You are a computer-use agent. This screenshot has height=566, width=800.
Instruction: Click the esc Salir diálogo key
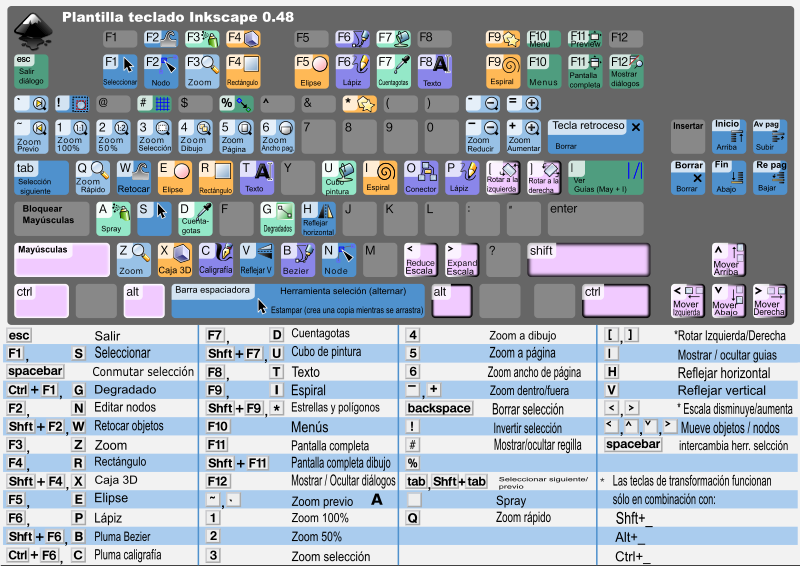pyautogui.click(x=31, y=70)
